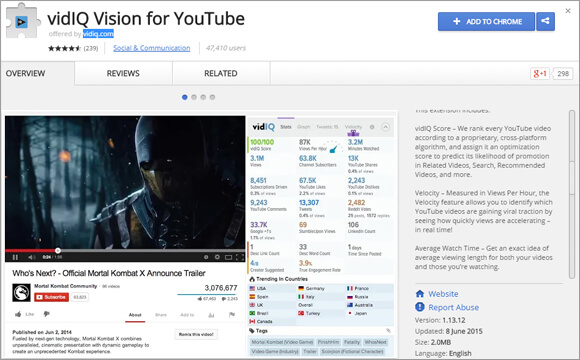Click the Canada flag in trending countries
Viewport: 580px width, 360px height.
pos(252,322)
